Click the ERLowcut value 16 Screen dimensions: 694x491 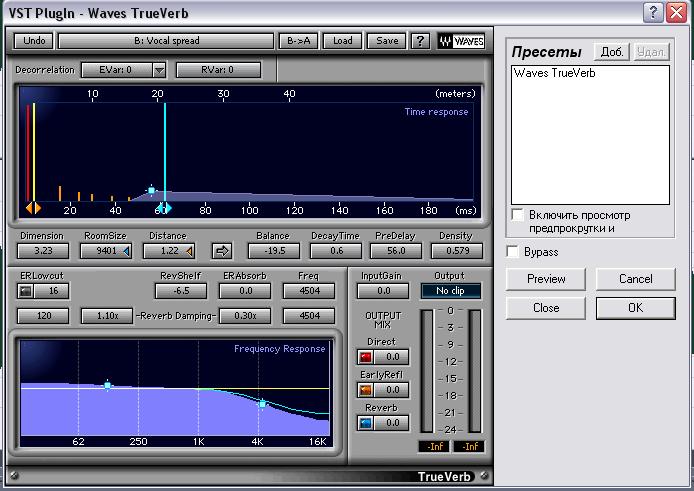(52, 291)
